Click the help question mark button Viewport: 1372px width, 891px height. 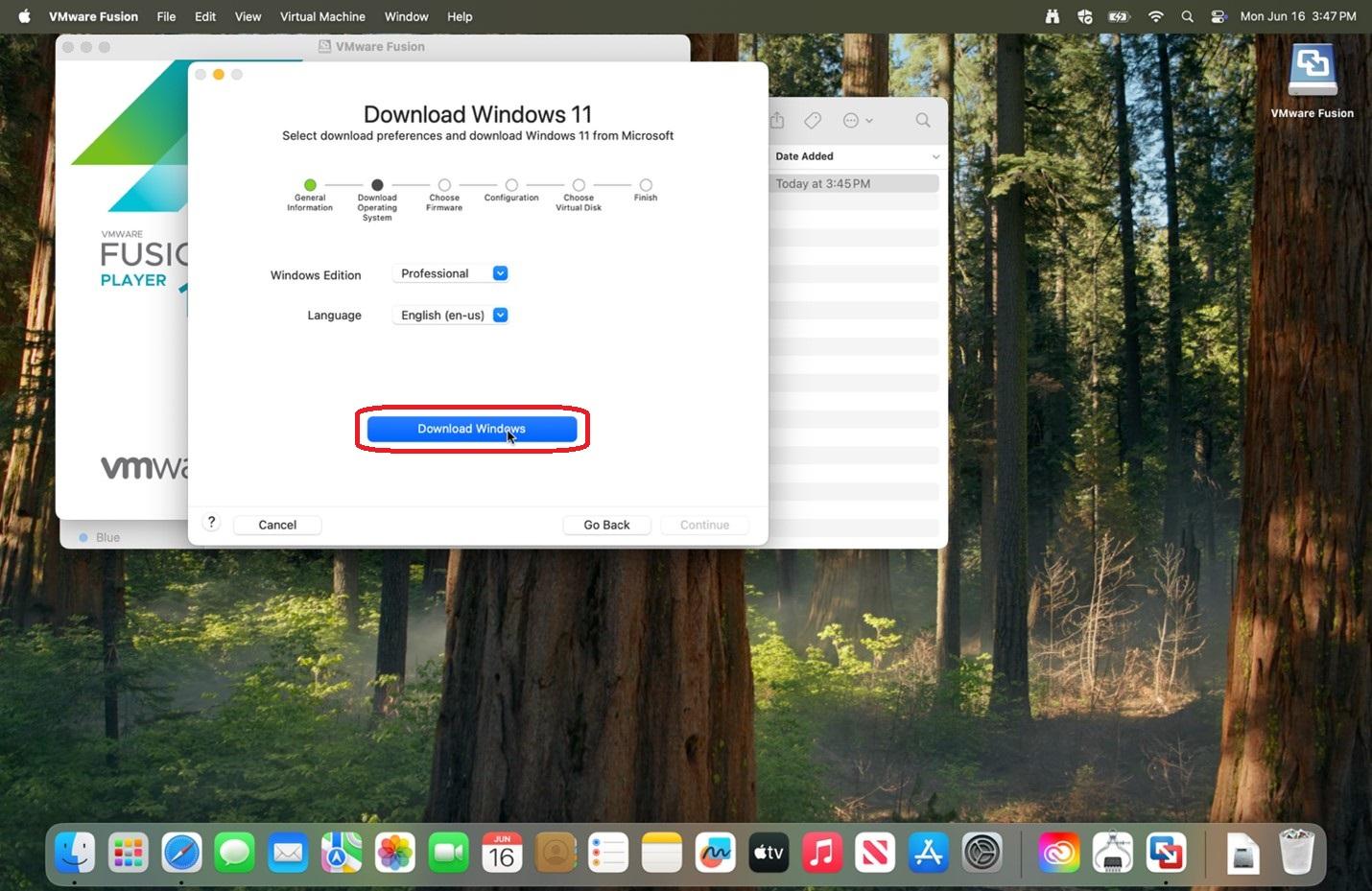pos(211,522)
